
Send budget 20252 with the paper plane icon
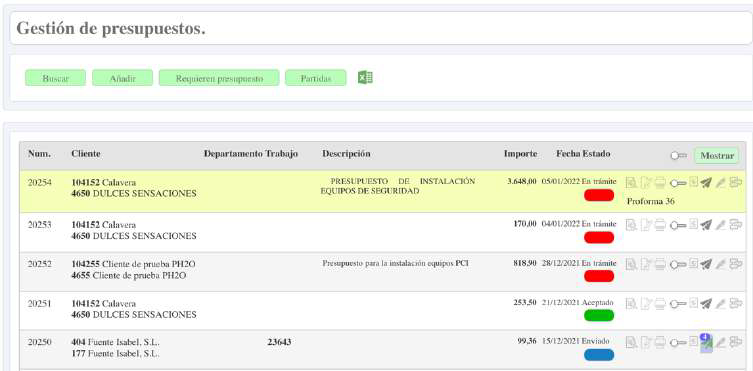click(x=705, y=263)
